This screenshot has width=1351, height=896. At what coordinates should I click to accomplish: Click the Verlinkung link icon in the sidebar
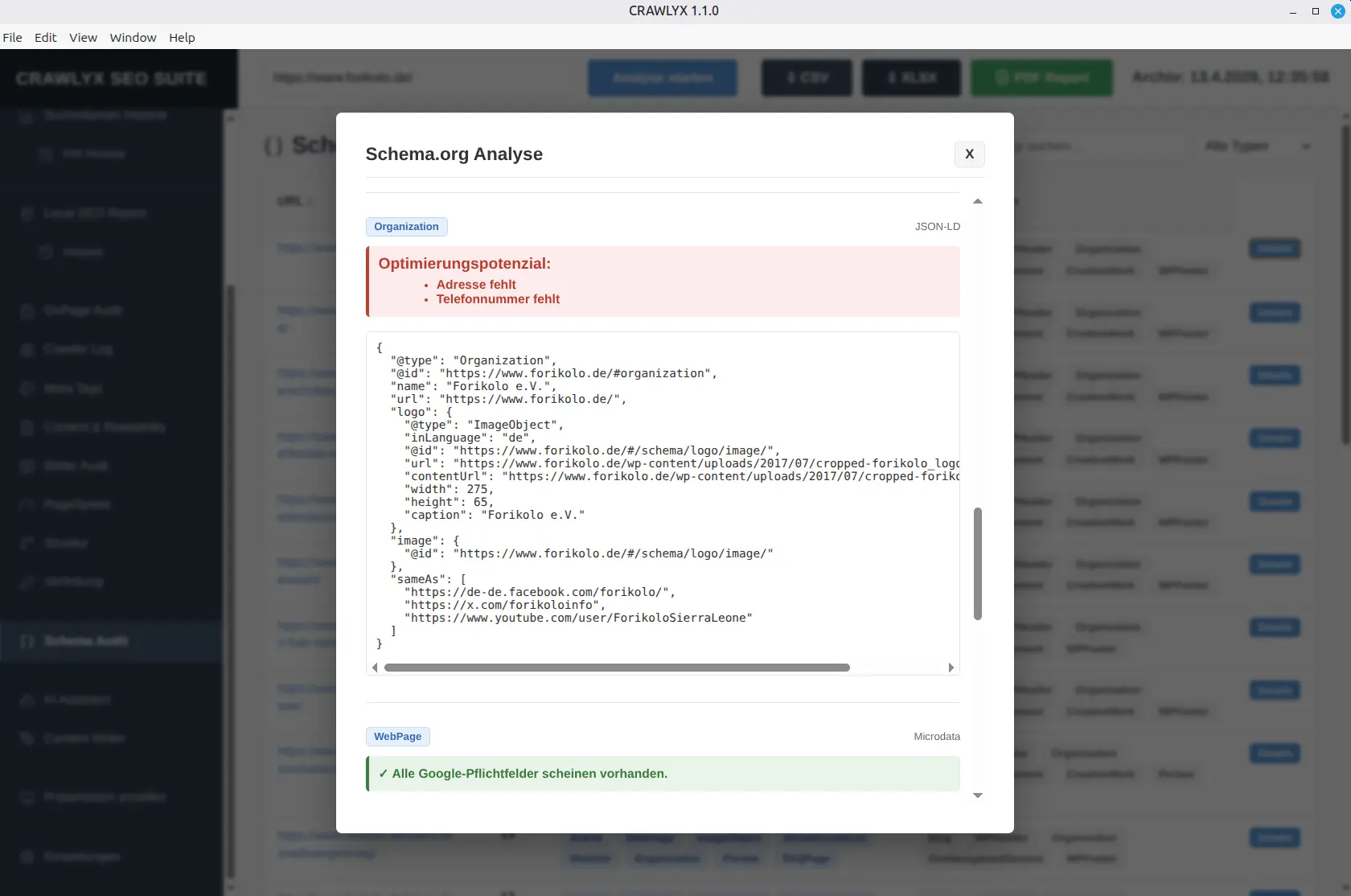(27, 582)
